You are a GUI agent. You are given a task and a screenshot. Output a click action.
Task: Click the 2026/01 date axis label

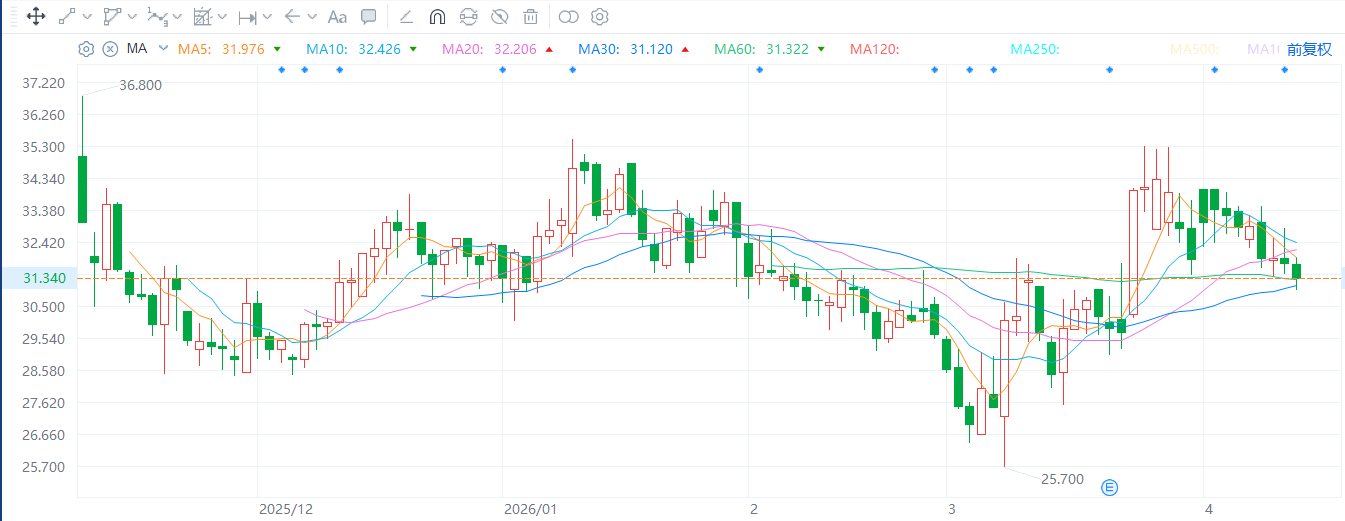pyautogui.click(x=530, y=509)
